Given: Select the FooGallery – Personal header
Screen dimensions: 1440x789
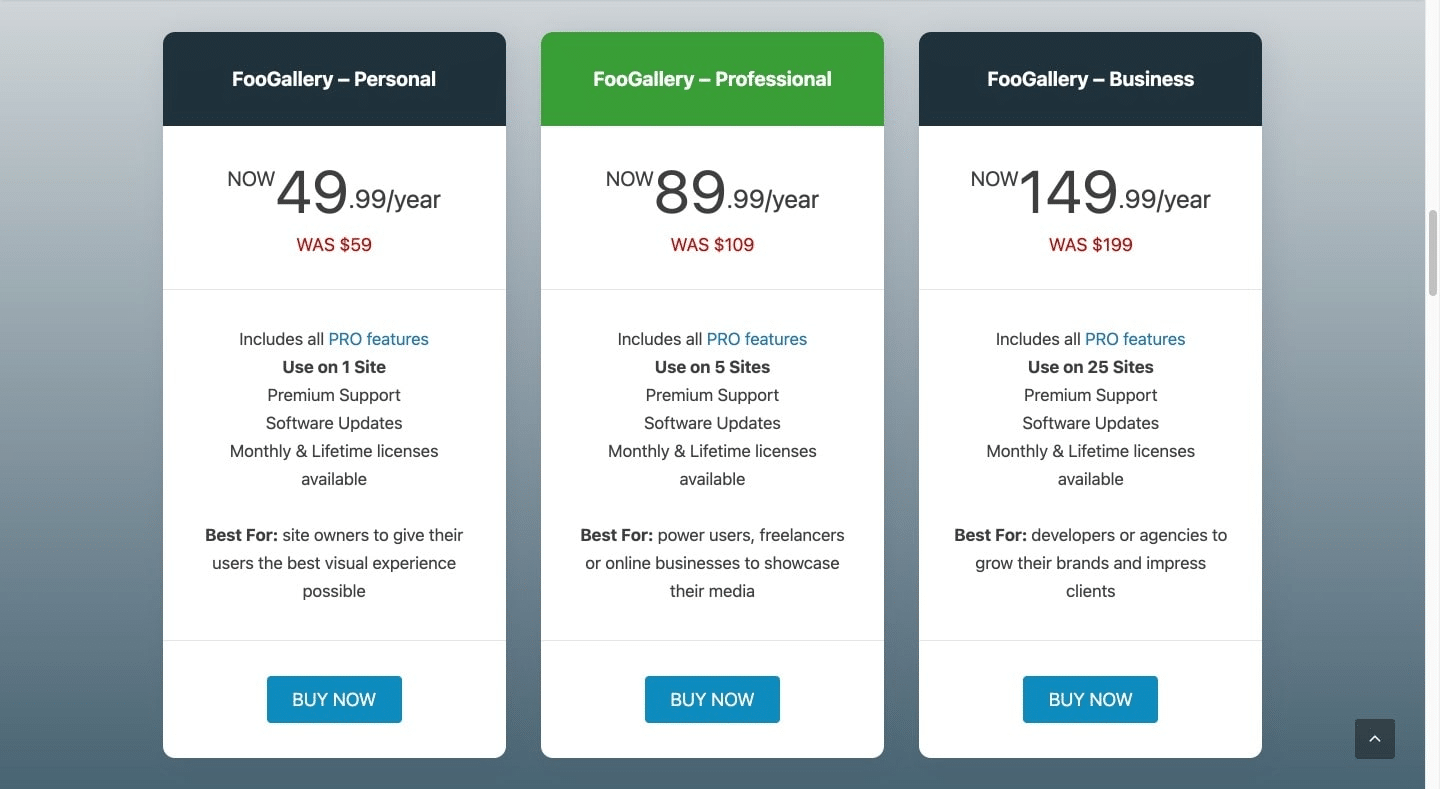Looking at the screenshot, I should [x=334, y=79].
